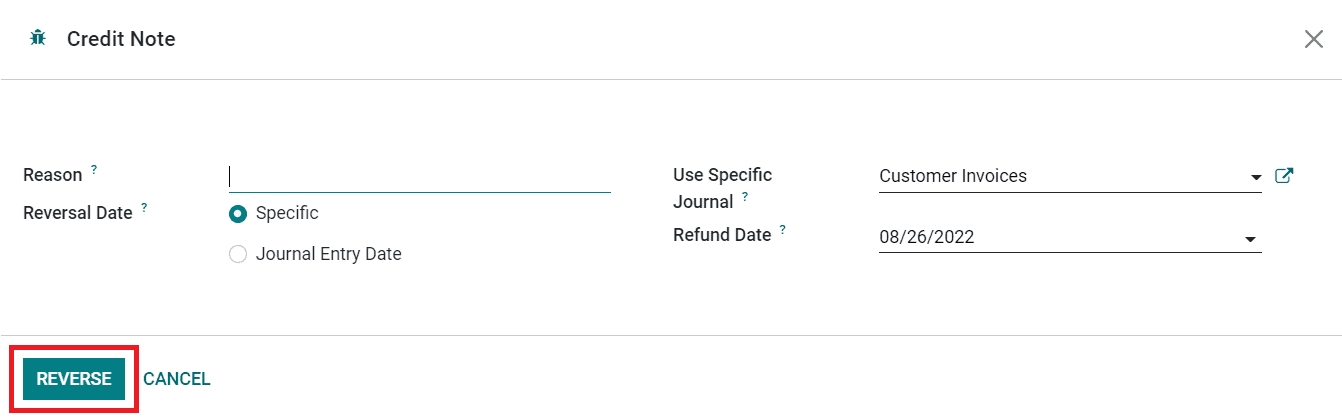
Task: Click the Reason field label
Action: click(x=53, y=175)
